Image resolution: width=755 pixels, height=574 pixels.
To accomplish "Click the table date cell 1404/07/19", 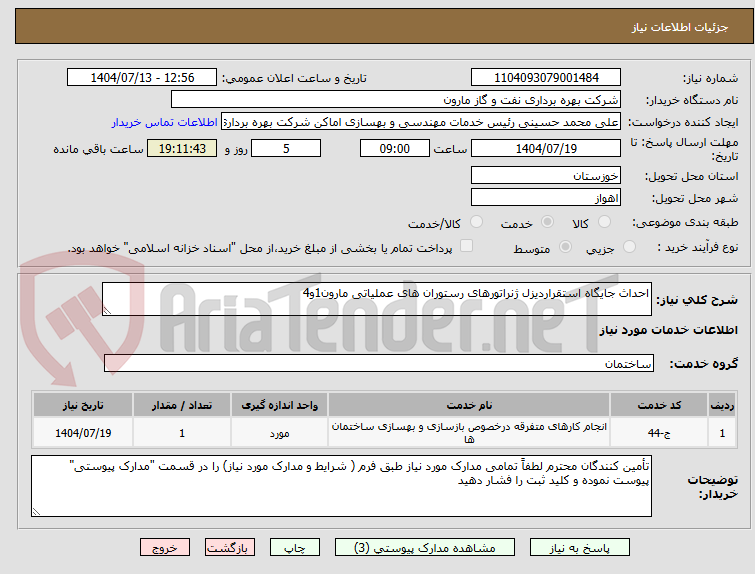I will pyautogui.click(x=83, y=433).
